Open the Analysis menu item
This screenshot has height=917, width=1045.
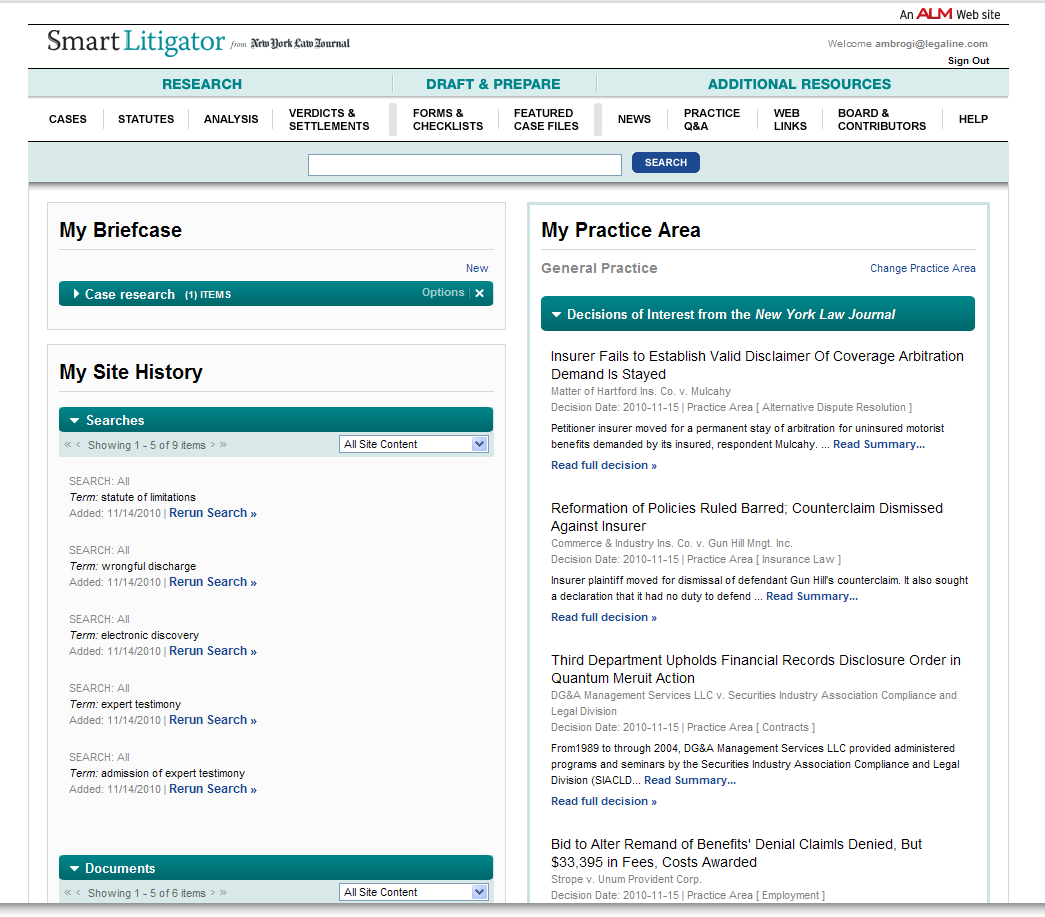231,119
